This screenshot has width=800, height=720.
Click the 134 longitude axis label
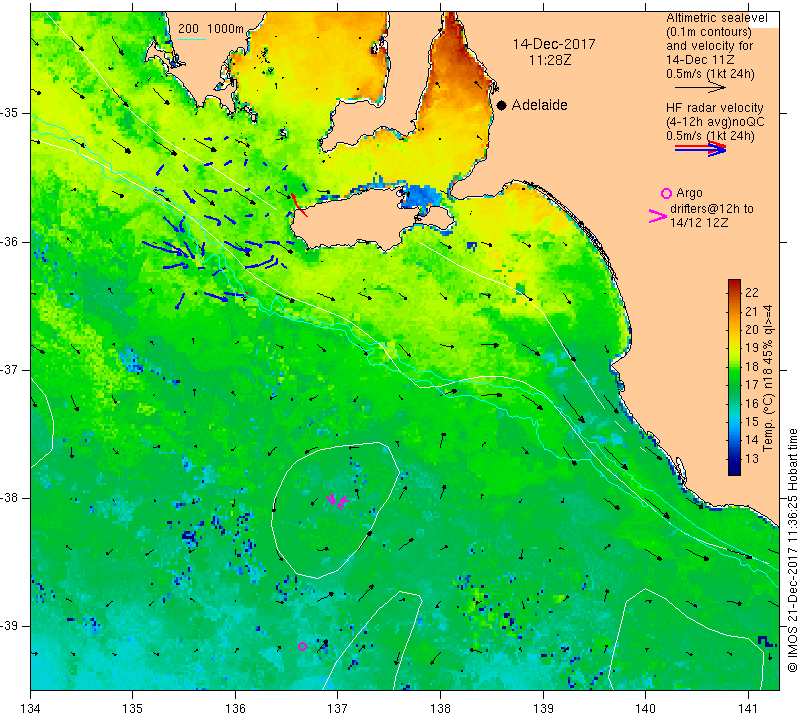(31, 708)
